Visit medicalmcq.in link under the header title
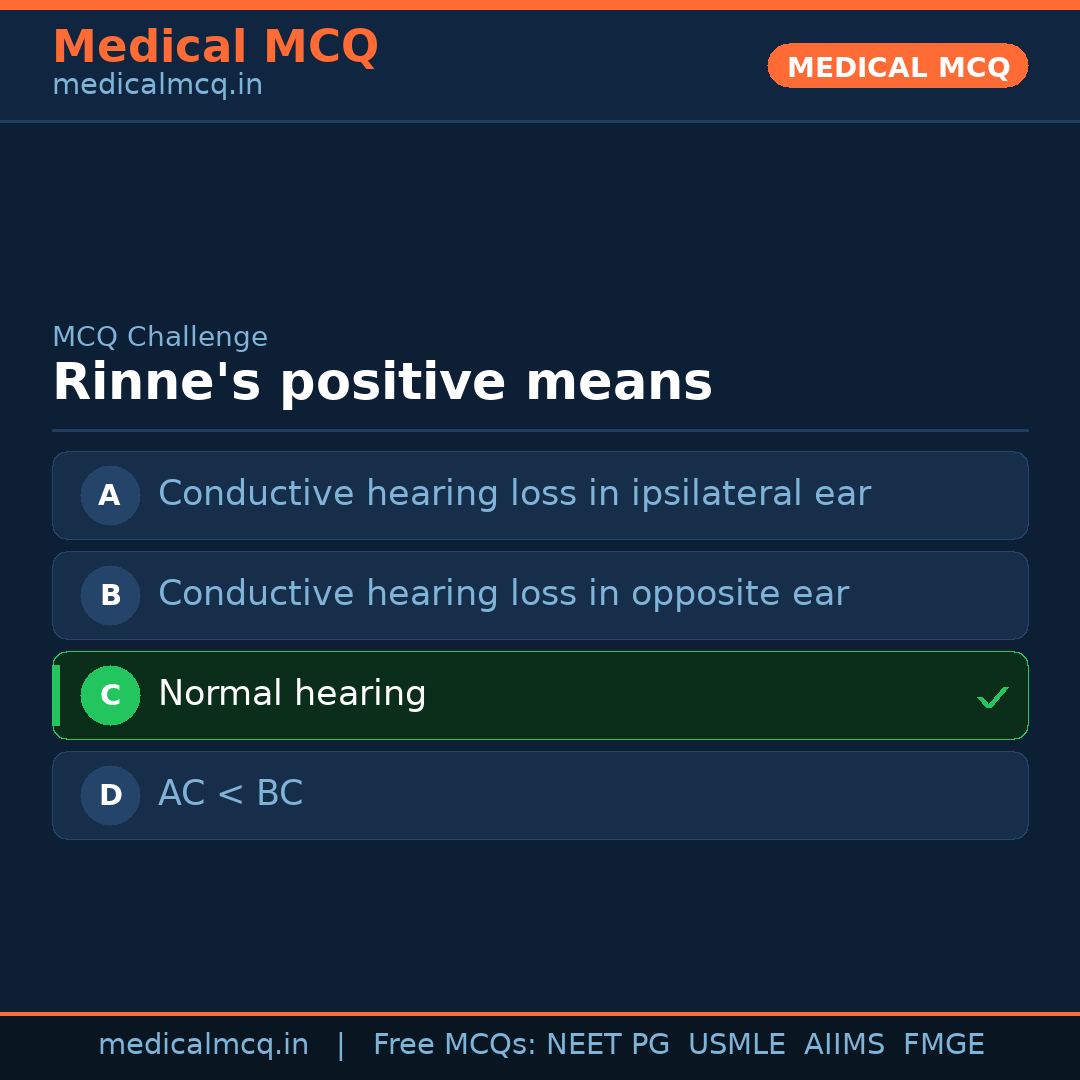This screenshot has height=1080, width=1080. pyautogui.click(x=157, y=86)
